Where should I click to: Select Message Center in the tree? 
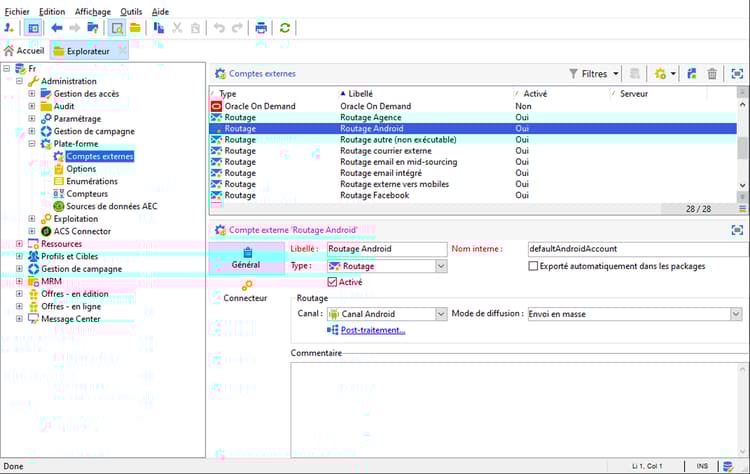point(71,319)
